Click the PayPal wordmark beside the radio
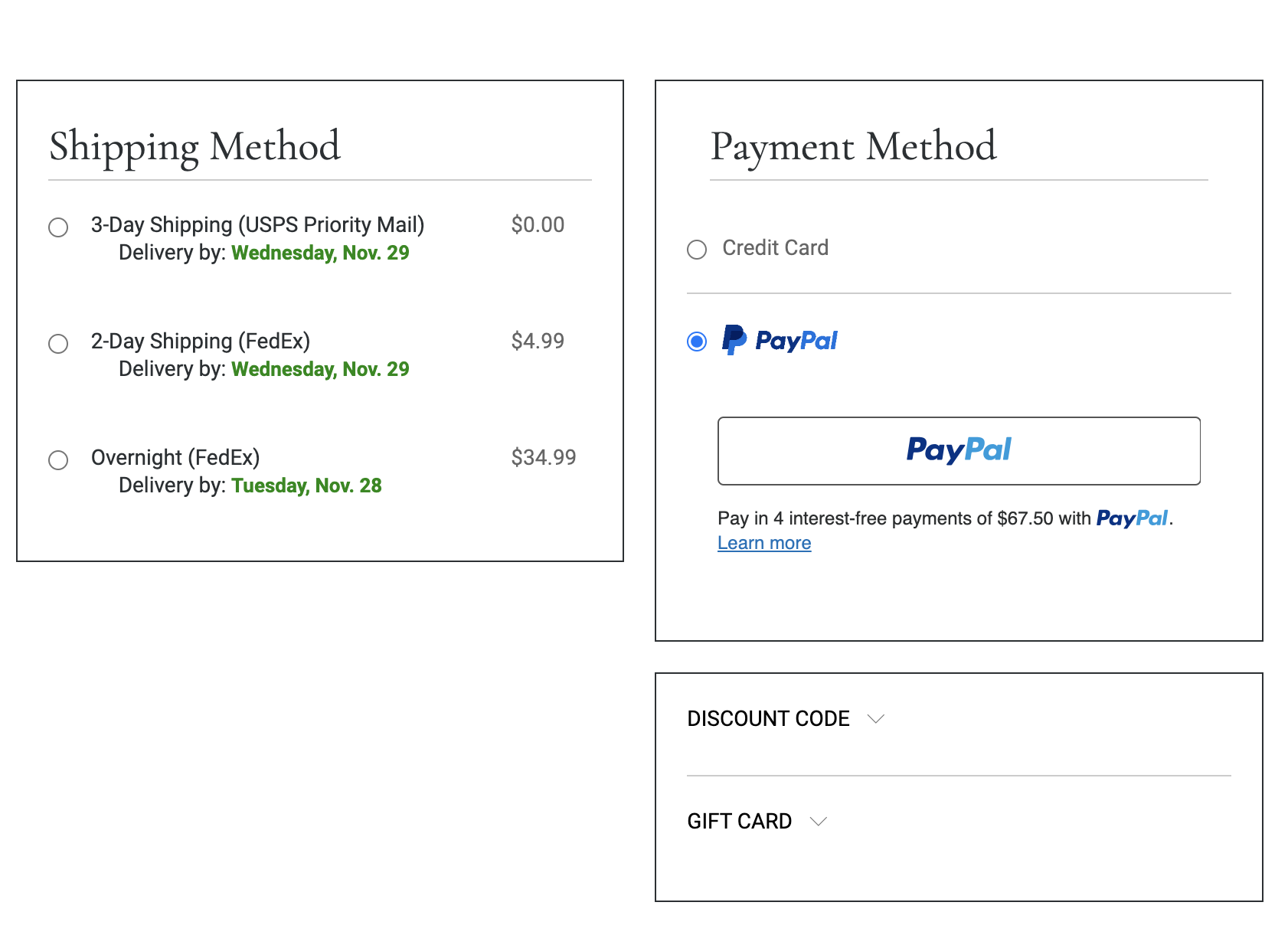Image resolution: width=1288 pixels, height=948 pixels. (796, 341)
